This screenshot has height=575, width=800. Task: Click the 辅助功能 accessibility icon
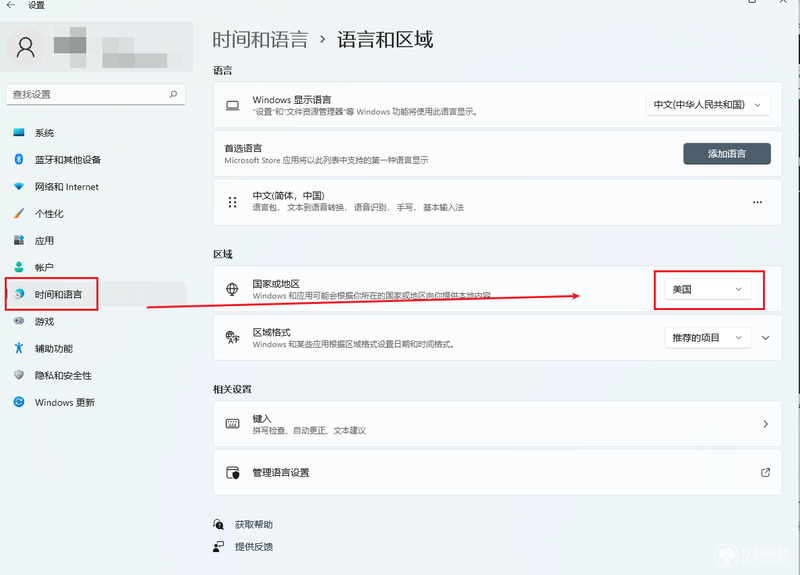pyautogui.click(x=19, y=348)
